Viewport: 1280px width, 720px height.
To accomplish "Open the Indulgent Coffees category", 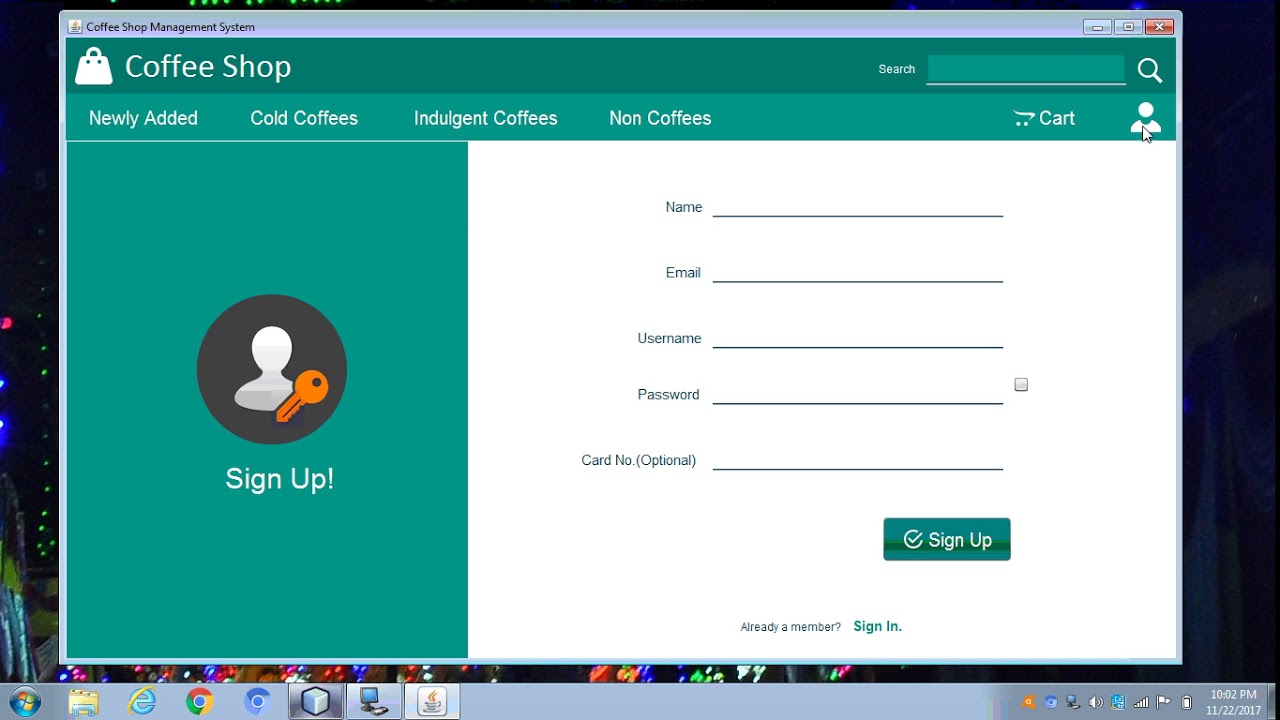I will [486, 118].
